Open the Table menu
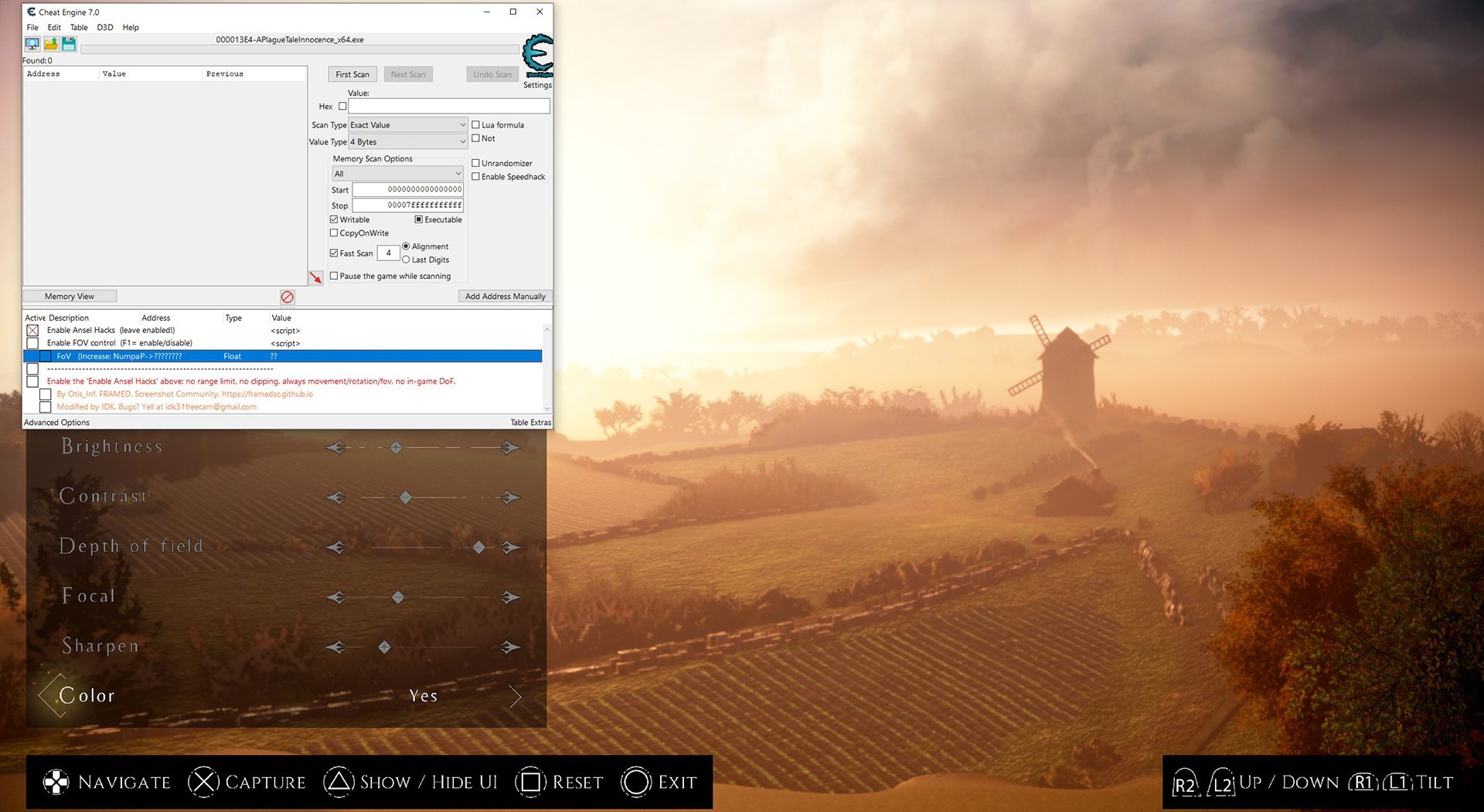Image resolution: width=1484 pixels, height=812 pixels. coord(79,27)
